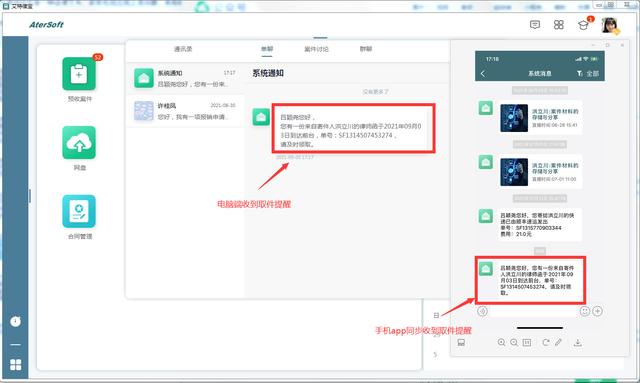Click the dash icon in the left sidebar

[16, 345]
